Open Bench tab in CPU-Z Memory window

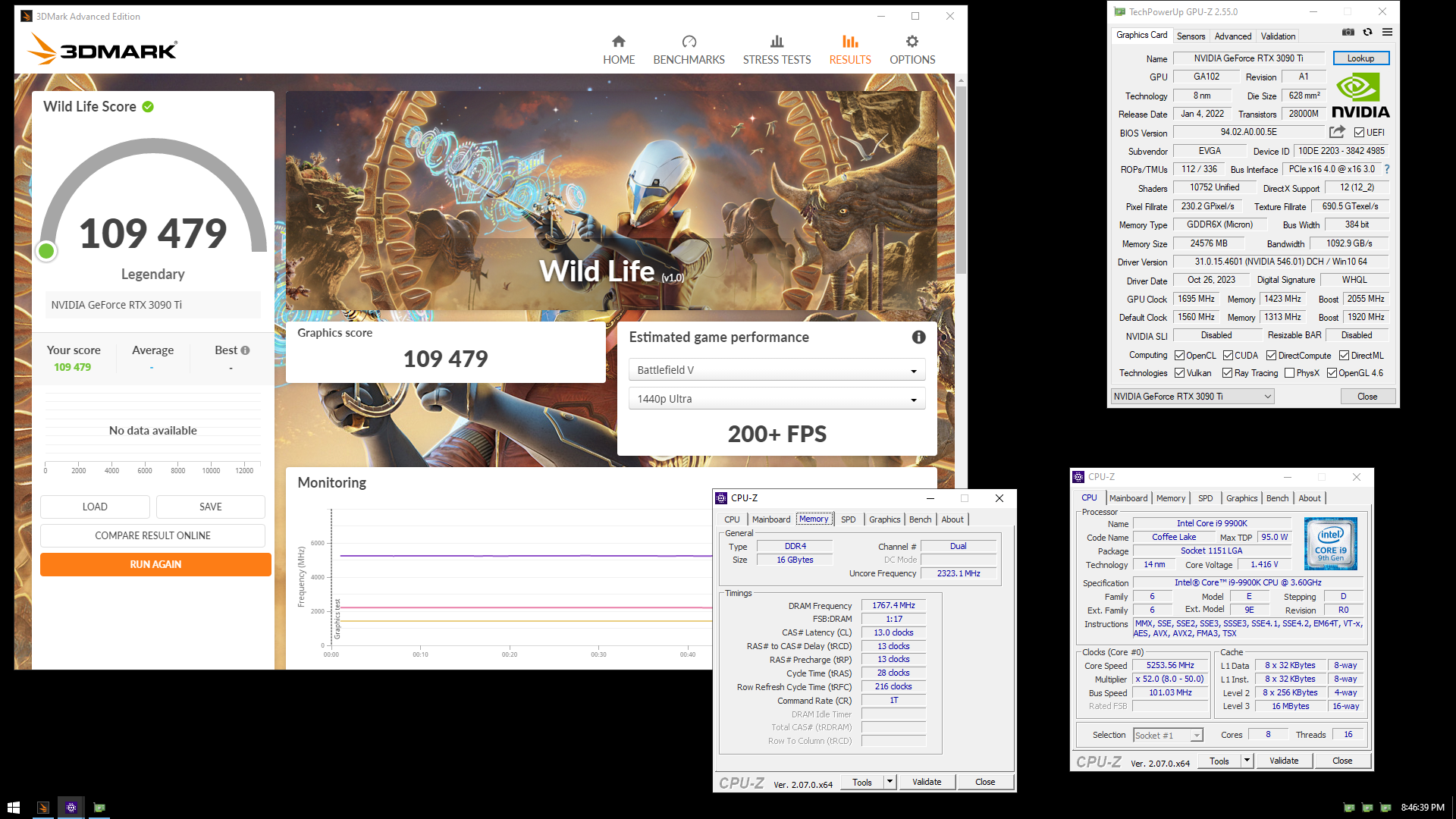tap(920, 519)
